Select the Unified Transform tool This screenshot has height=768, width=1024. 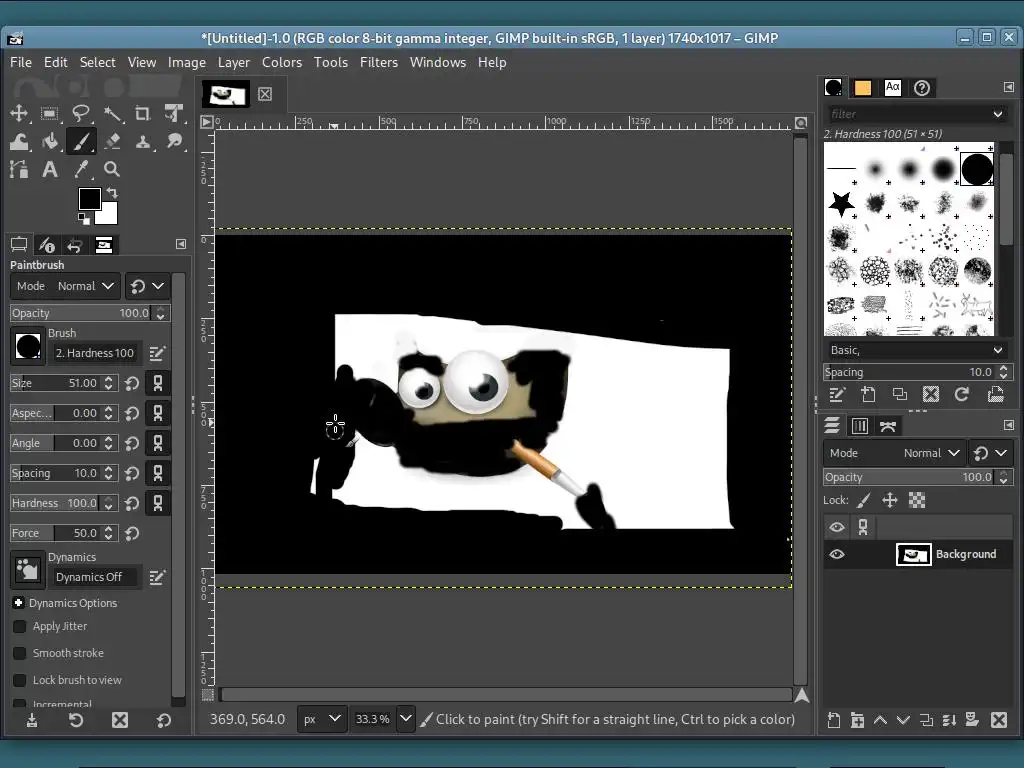click(x=174, y=113)
